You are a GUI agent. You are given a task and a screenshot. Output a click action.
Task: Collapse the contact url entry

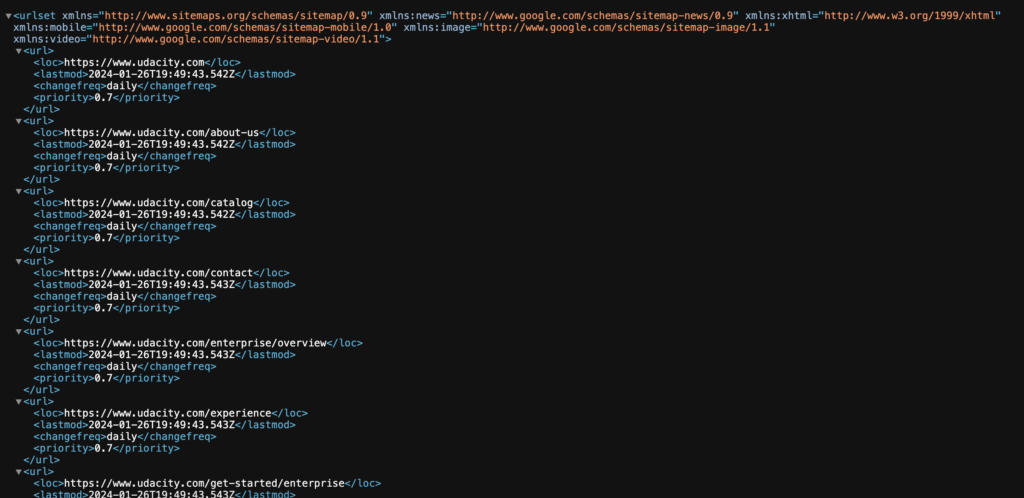click(x=19, y=261)
